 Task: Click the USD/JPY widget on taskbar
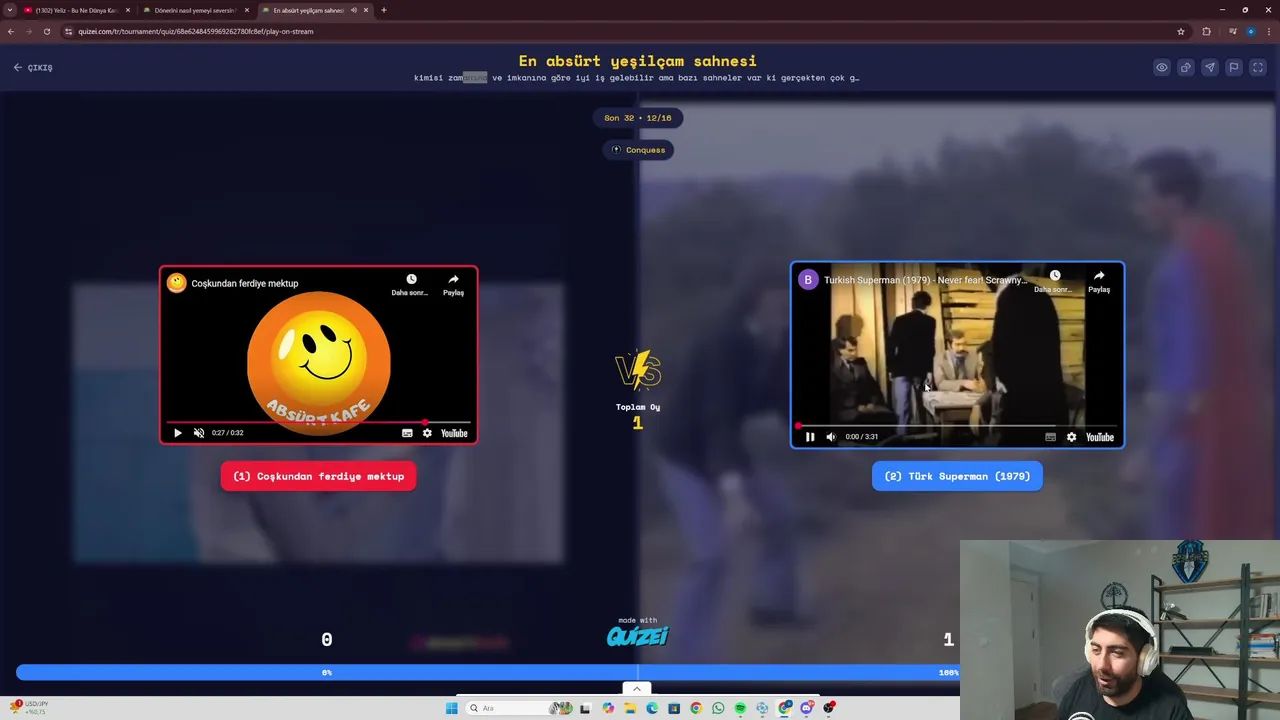29,707
